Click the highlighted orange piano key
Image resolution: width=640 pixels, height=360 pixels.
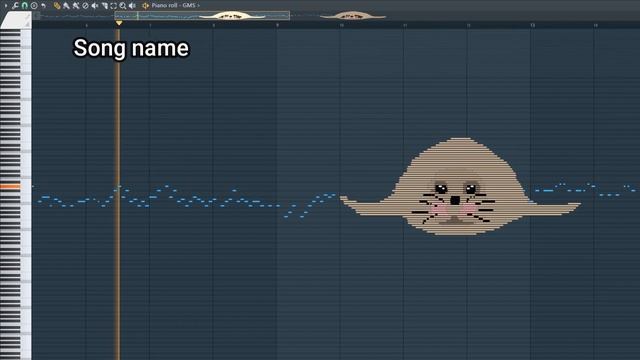[10, 187]
